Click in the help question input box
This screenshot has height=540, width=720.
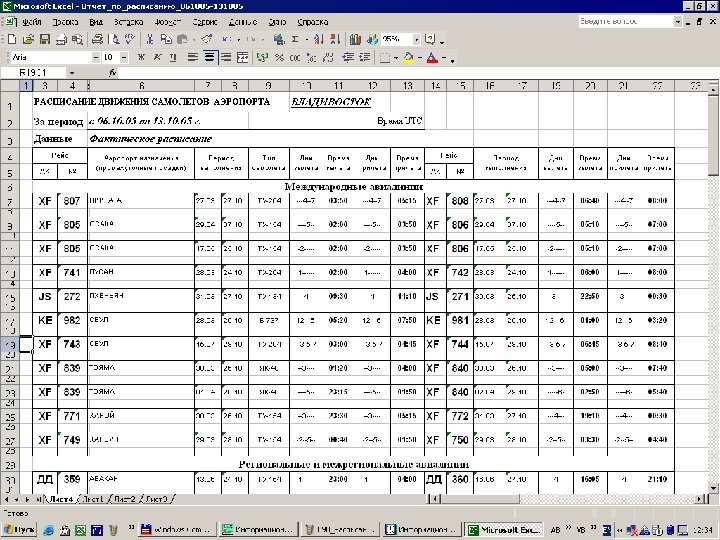tap(626, 22)
